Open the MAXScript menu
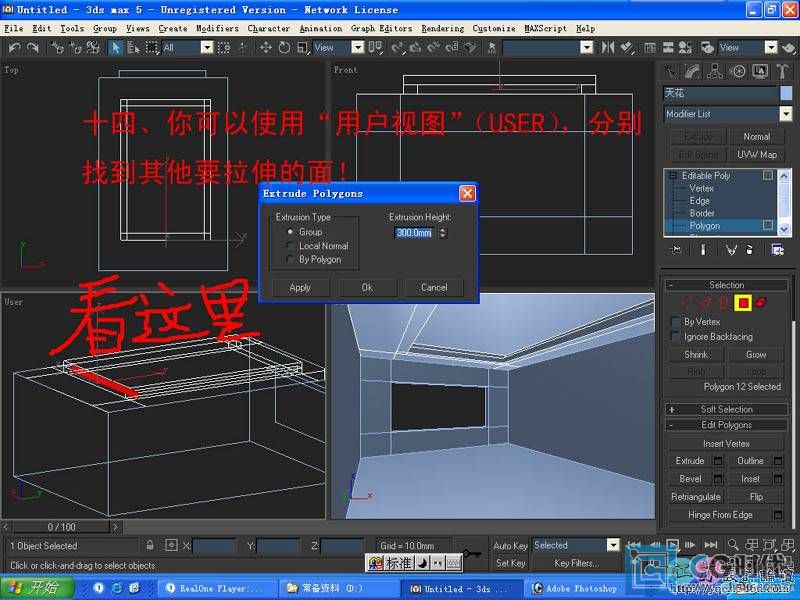The height and width of the screenshot is (600, 800). (x=545, y=29)
